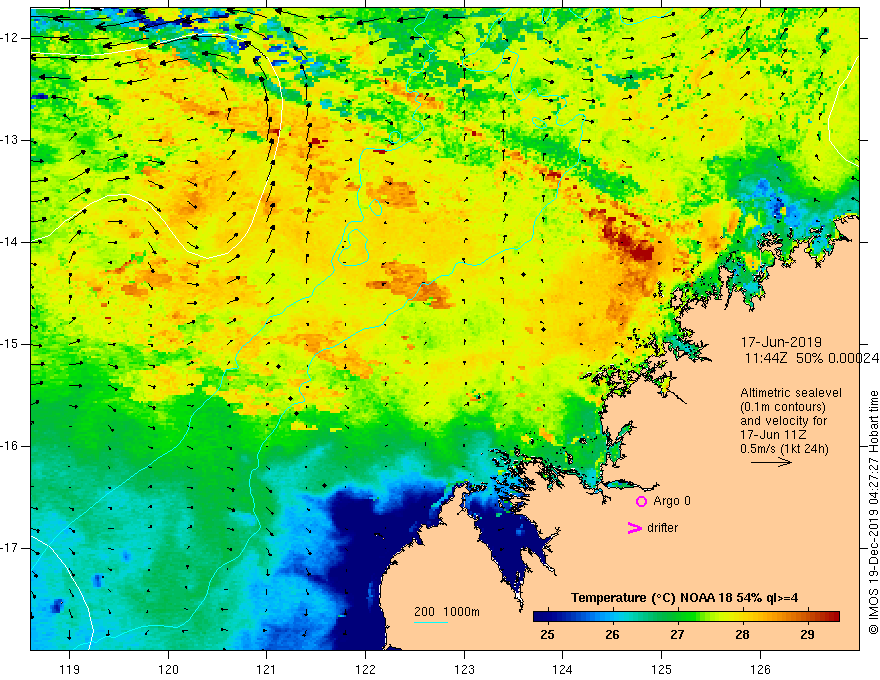This screenshot has height=680, width=880.
Task: Click the colorbar tick label 25
Action: pyautogui.click(x=547, y=635)
